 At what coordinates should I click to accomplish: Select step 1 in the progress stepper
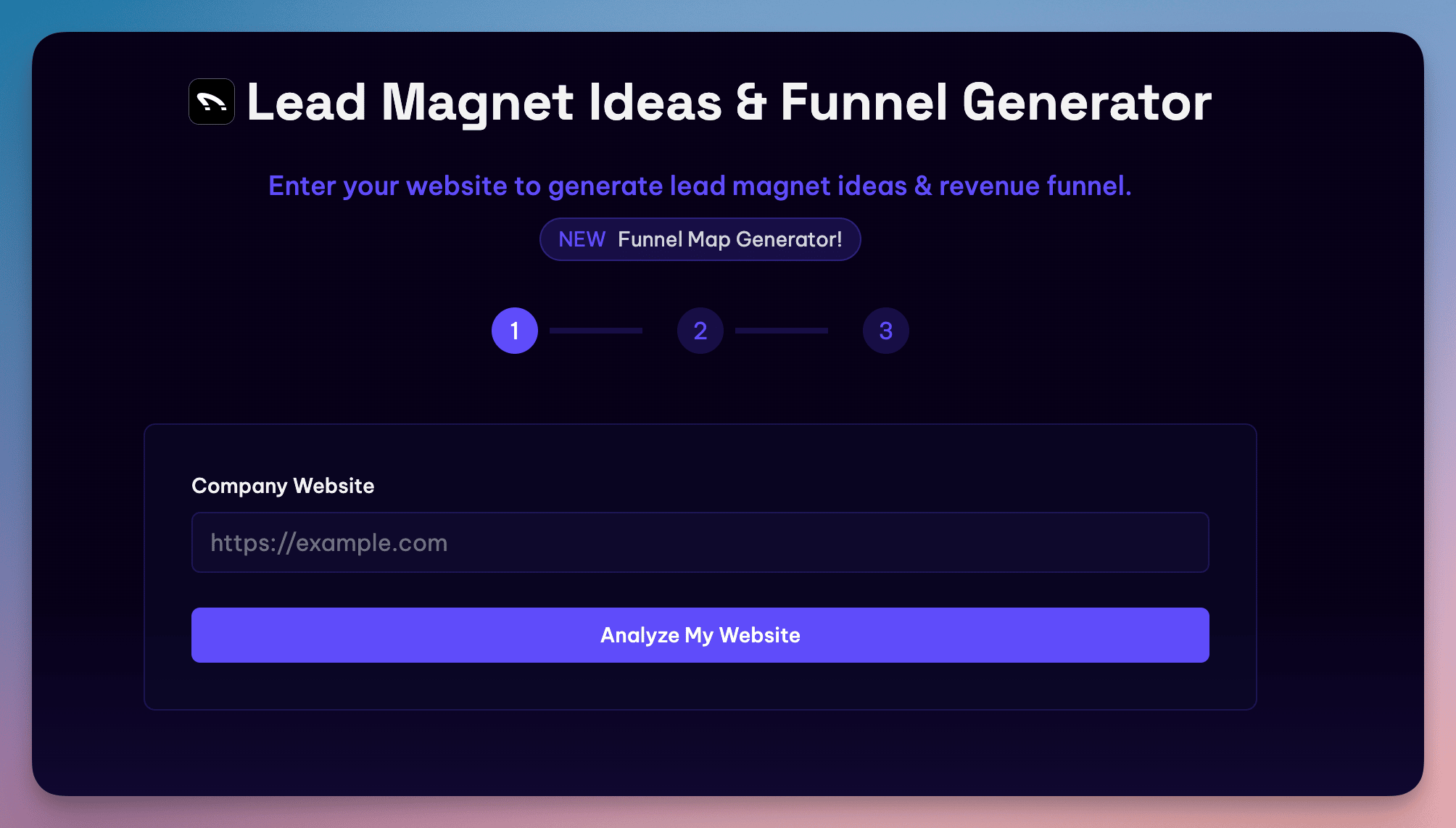coord(515,331)
